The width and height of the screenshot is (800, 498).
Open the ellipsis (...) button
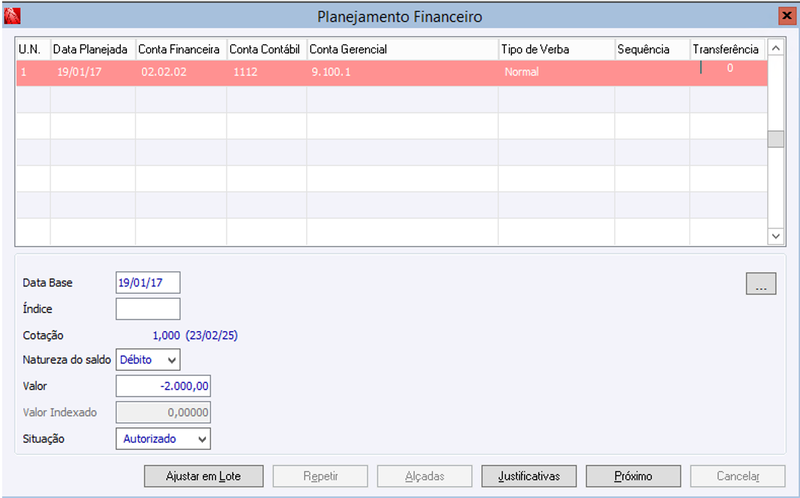coord(761,284)
